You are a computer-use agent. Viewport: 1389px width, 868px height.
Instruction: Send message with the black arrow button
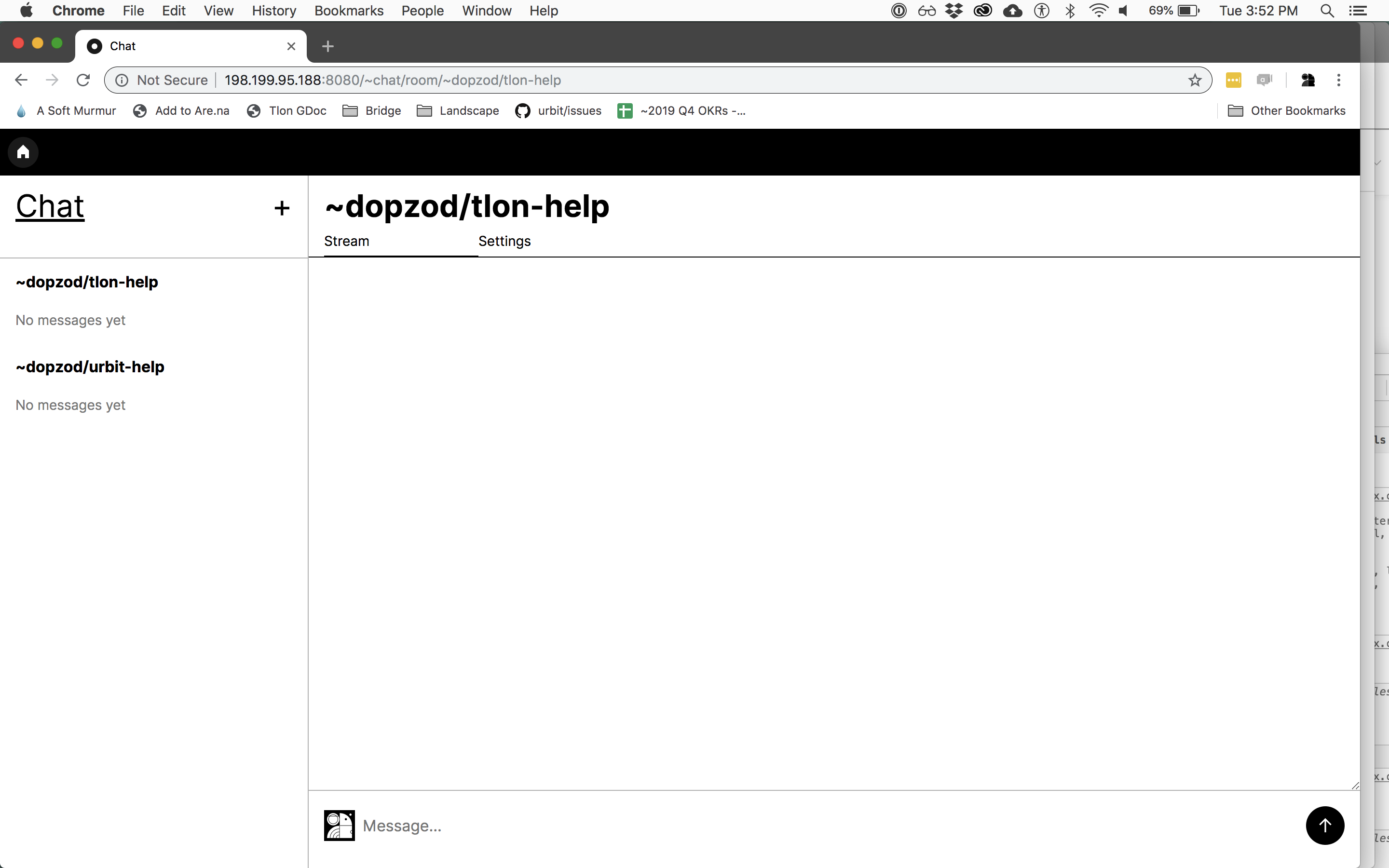click(x=1325, y=826)
